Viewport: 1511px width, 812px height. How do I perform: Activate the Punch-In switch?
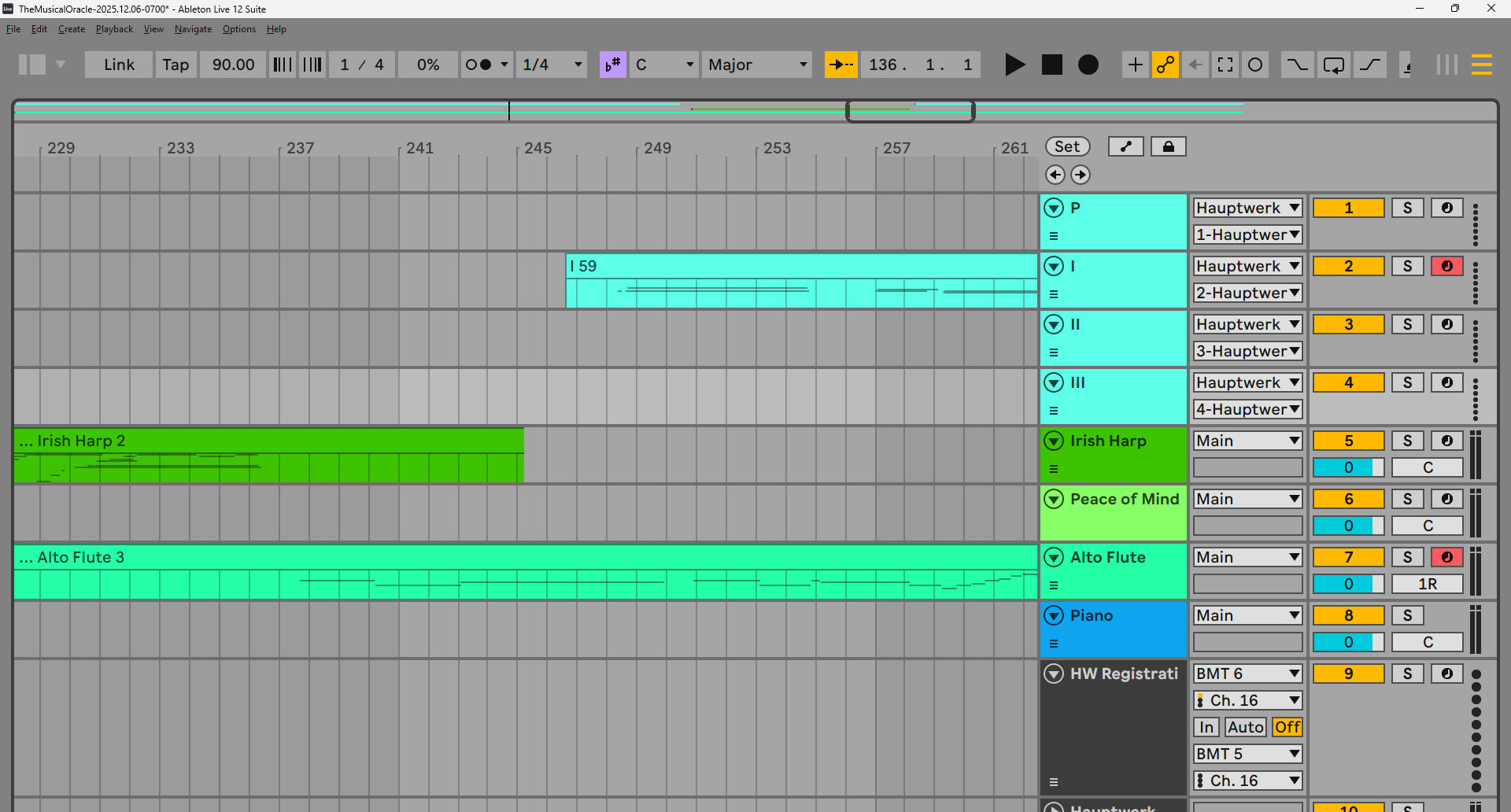tap(1297, 65)
